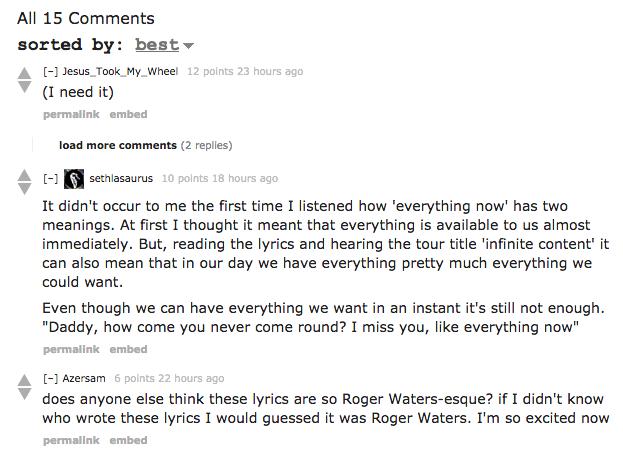
Task: Open permalink for '(I need it)' comment
Action: pyautogui.click(x=71, y=114)
